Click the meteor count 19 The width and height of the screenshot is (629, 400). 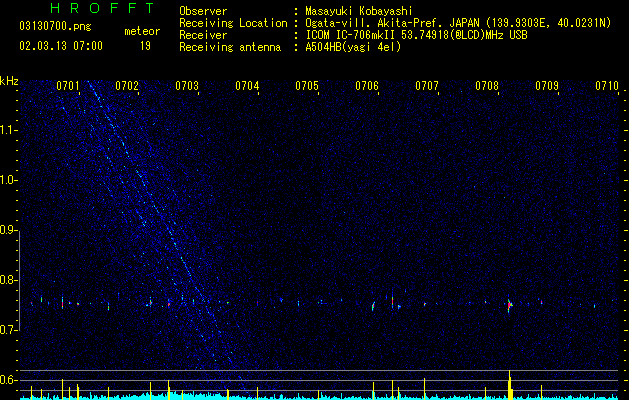145,46
